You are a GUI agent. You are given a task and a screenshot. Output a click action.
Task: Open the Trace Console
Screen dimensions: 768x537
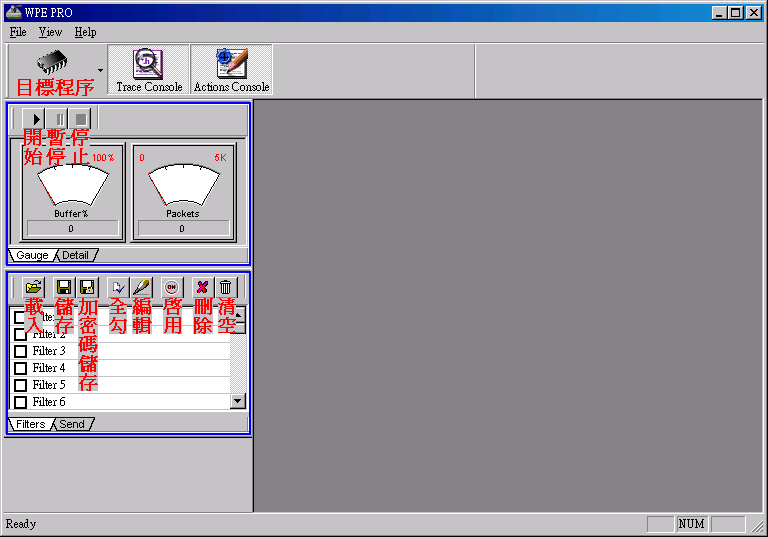149,70
